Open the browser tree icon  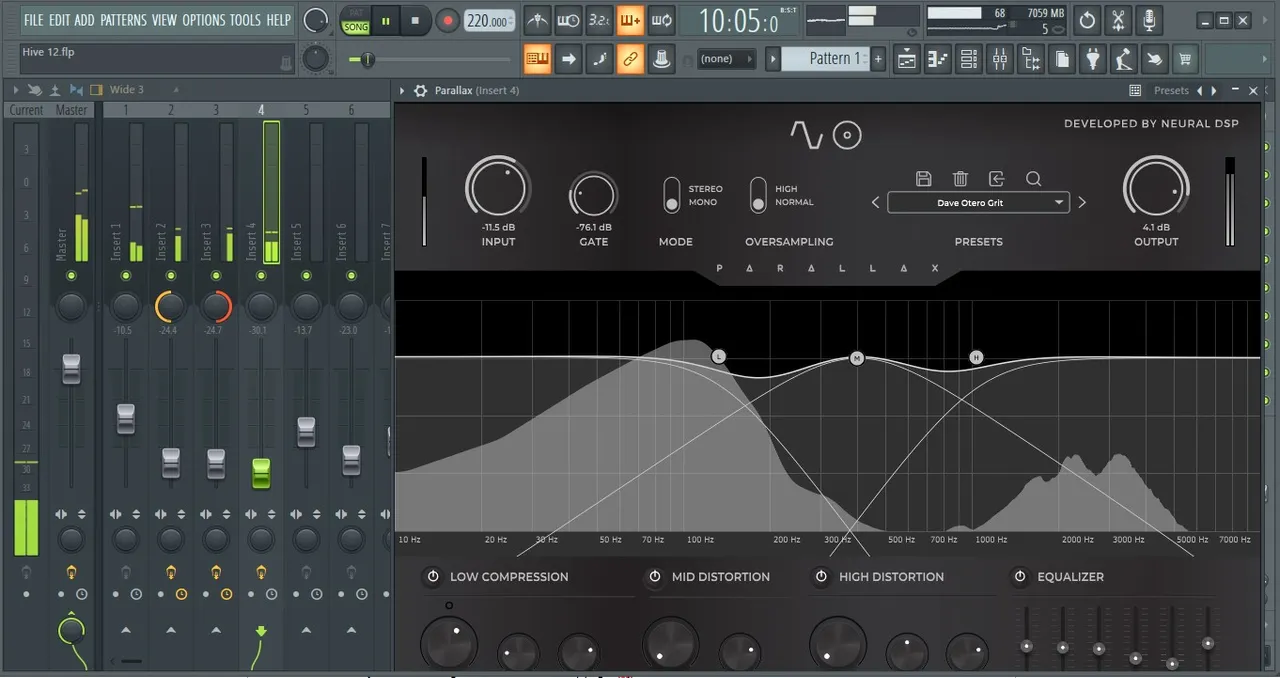[1031, 59]
